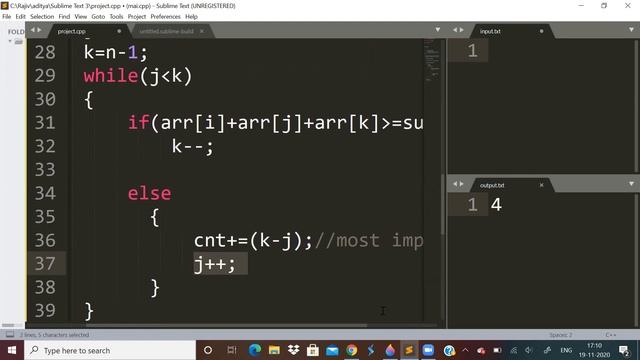This screenshot has height=360, width=640.
Task: Show hidden system tray icons
Action: pyautogui.click(x=465, y=350)
